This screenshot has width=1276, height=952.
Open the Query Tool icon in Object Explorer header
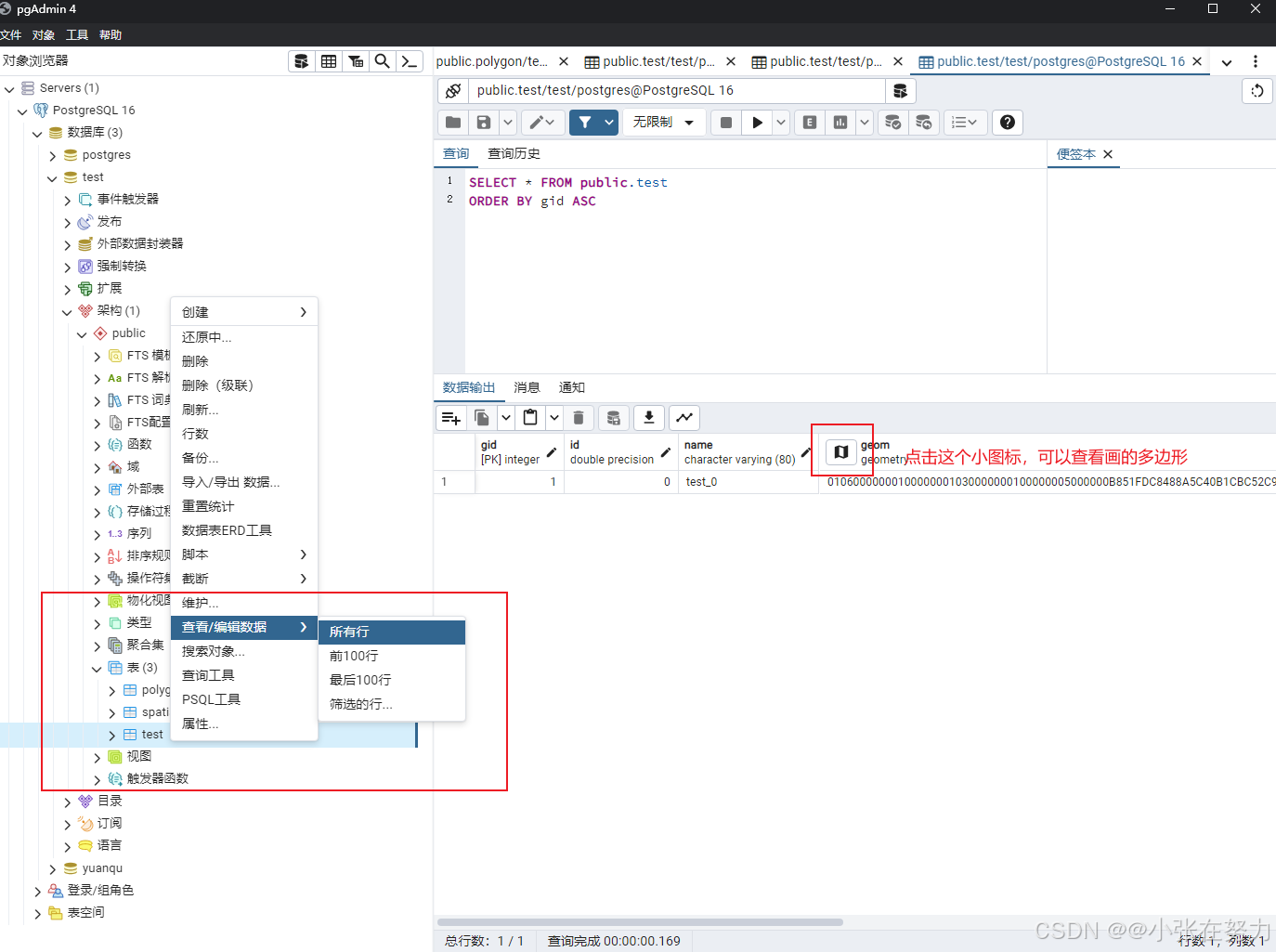302,61
